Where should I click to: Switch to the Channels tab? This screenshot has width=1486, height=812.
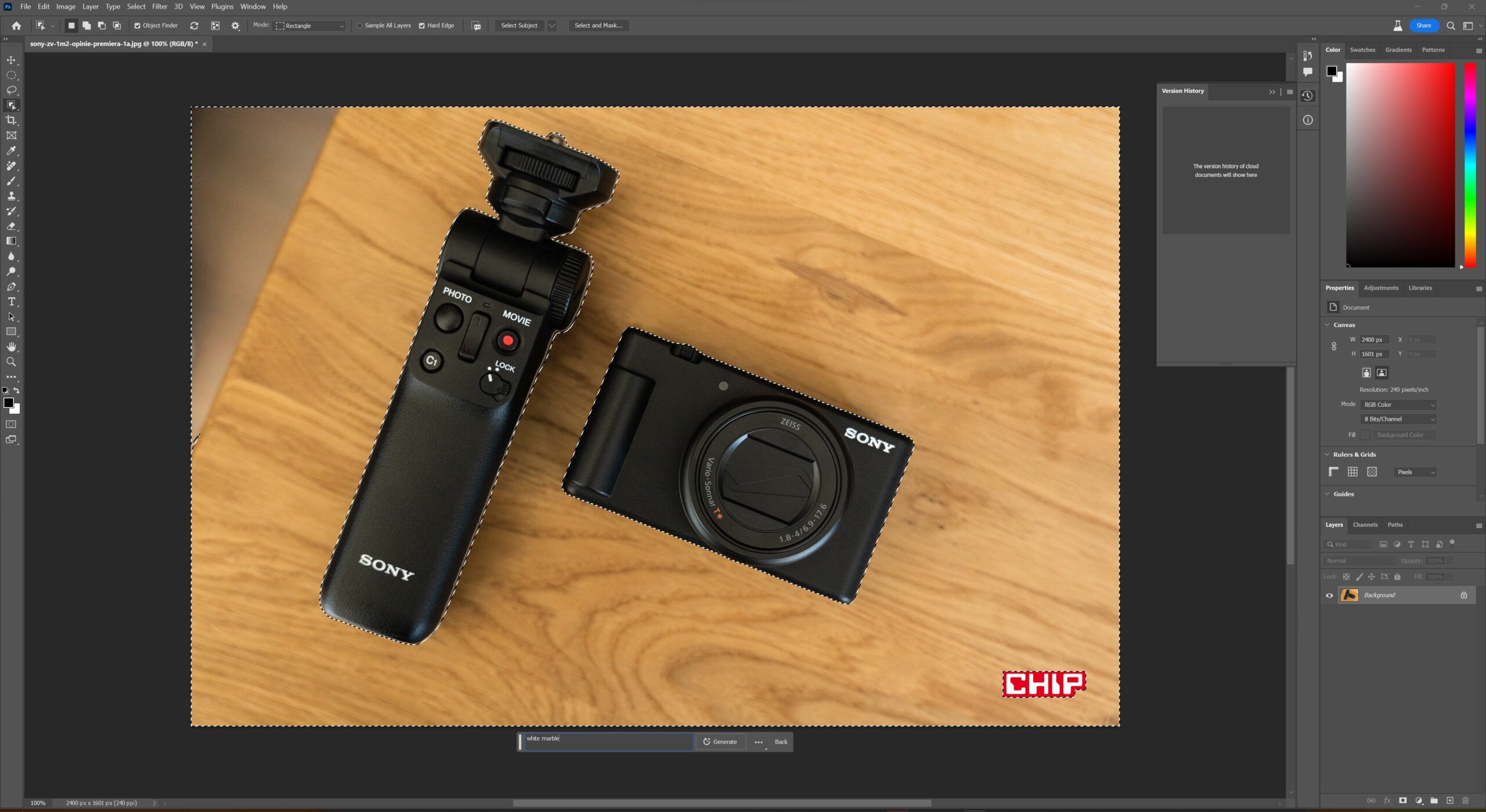pyautogui.click(x=1364, y=525)
